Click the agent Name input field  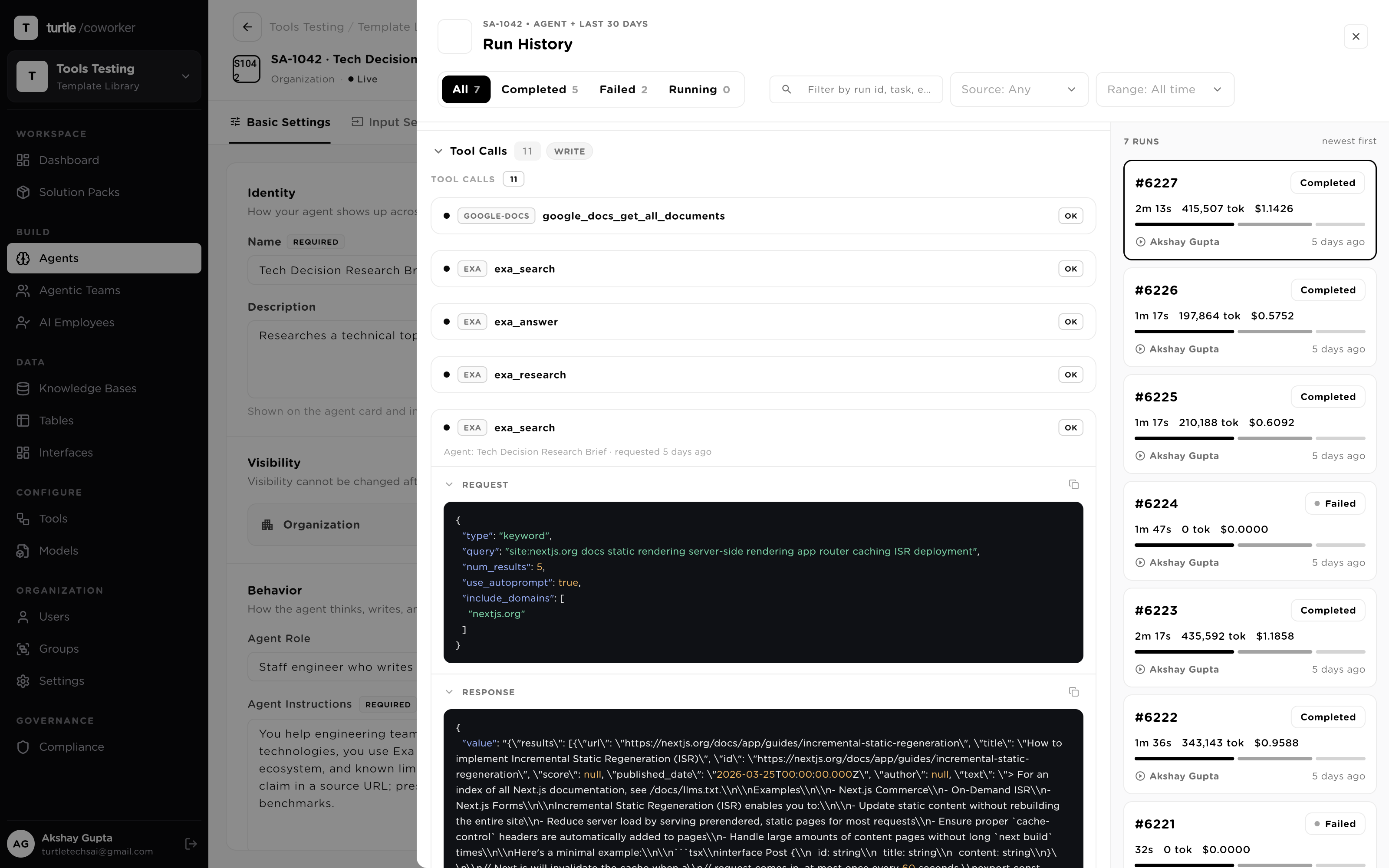click(x=332, y=270)
